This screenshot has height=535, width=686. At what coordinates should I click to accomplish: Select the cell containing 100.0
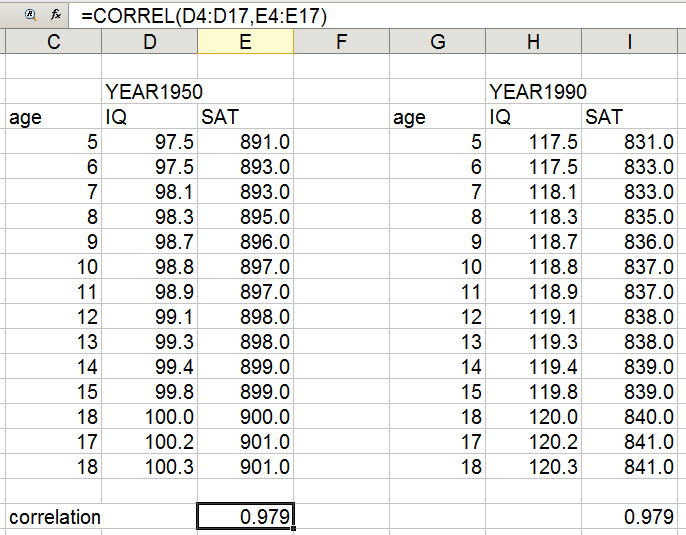click(150, 416)
